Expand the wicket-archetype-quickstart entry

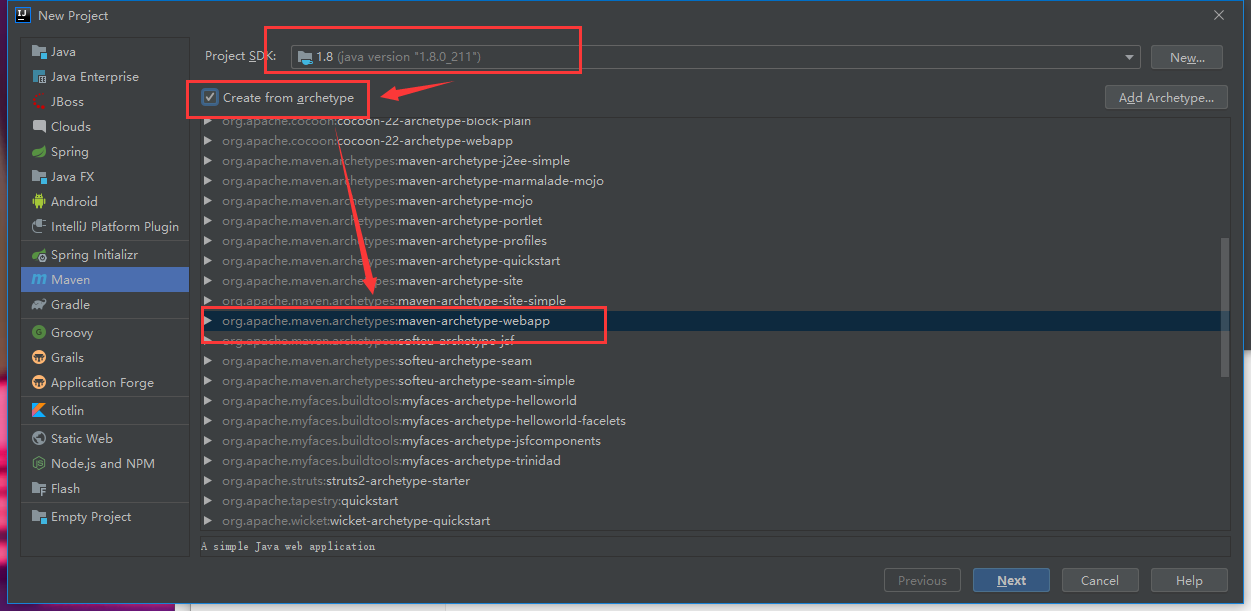[x=208, y=521]
